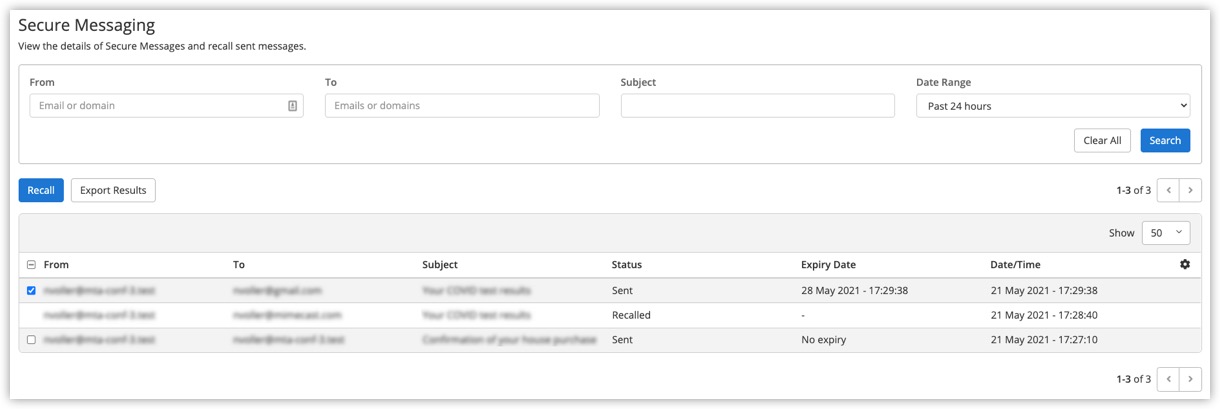Open the Date Range dropdown
The image size is (1220, 409).
(1053, 106)
